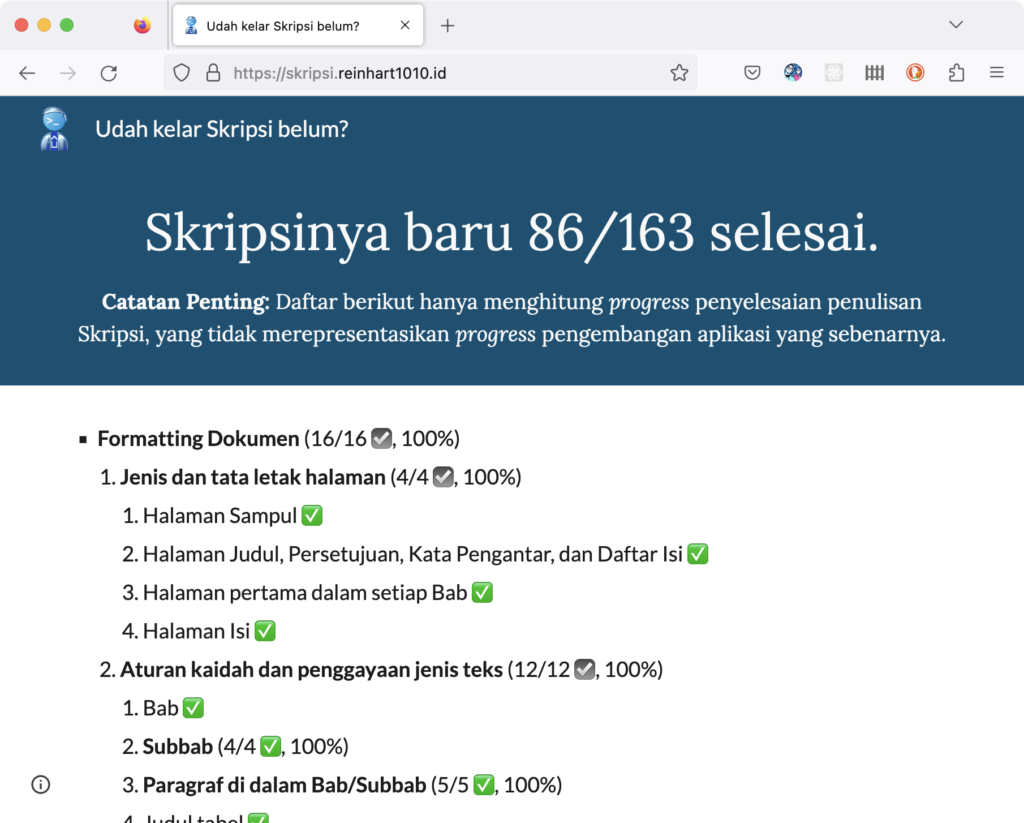Click the padlock site security icon
This screenshot has width=1024, height=823.
pyautogui.click(x=212, y=73)
